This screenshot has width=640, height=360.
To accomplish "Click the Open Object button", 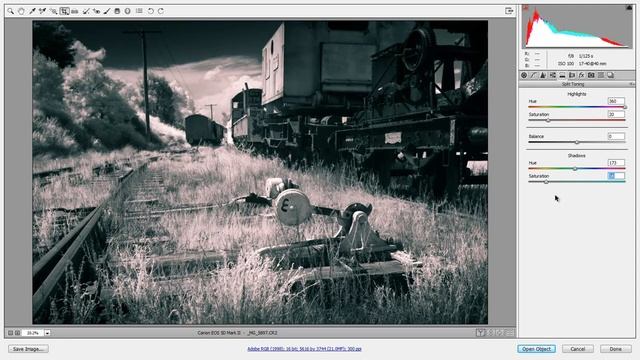I will point(536,349).
